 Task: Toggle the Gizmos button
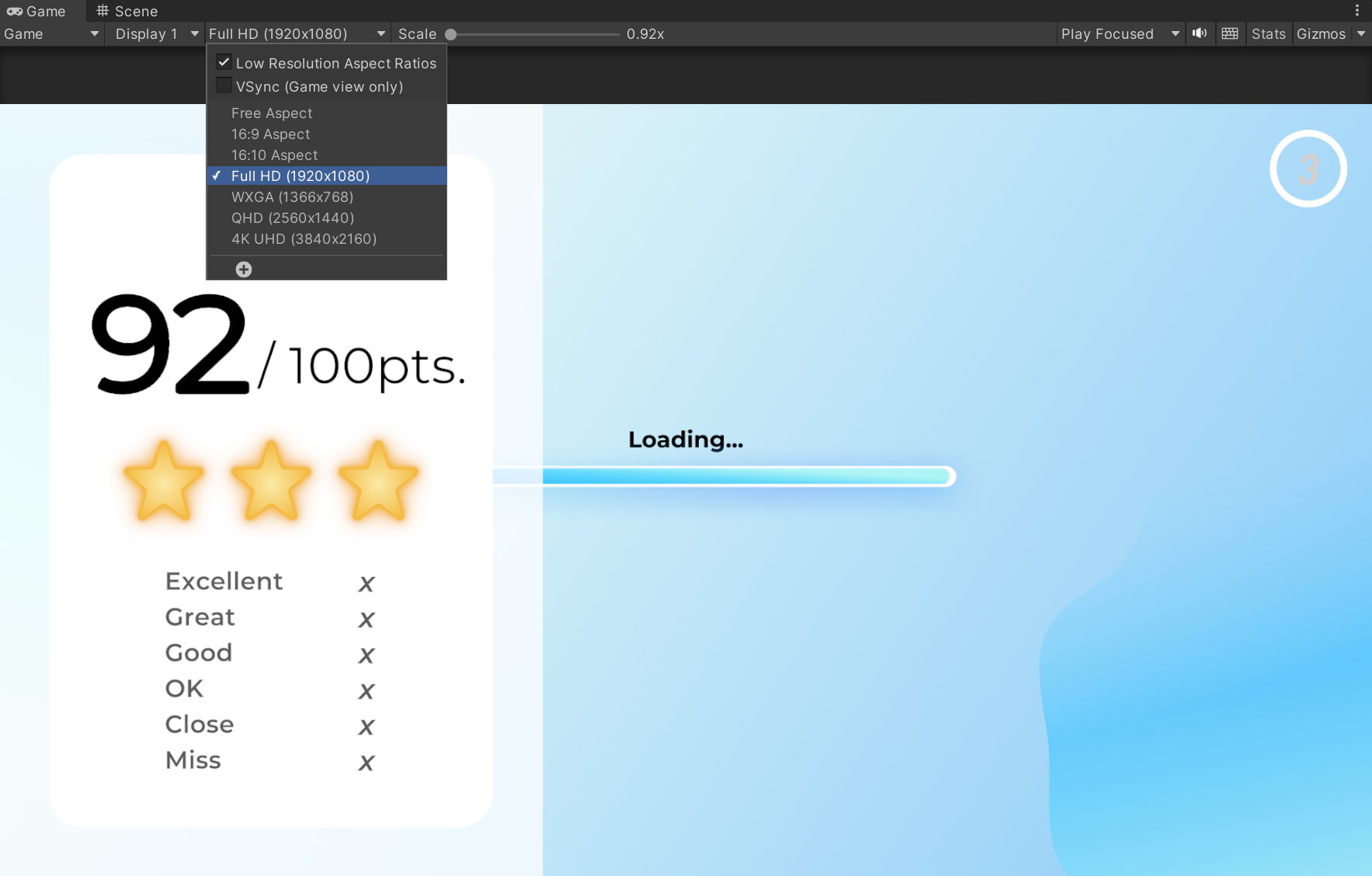point(1320,33)
